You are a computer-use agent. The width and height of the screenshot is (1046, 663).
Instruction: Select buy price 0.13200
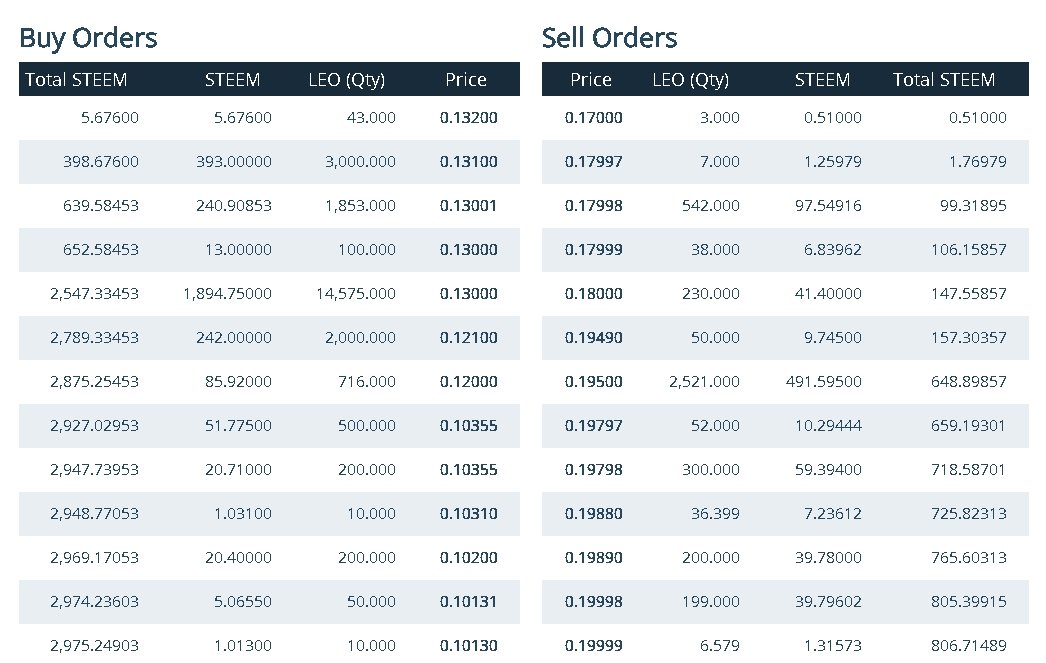[468, 118]
